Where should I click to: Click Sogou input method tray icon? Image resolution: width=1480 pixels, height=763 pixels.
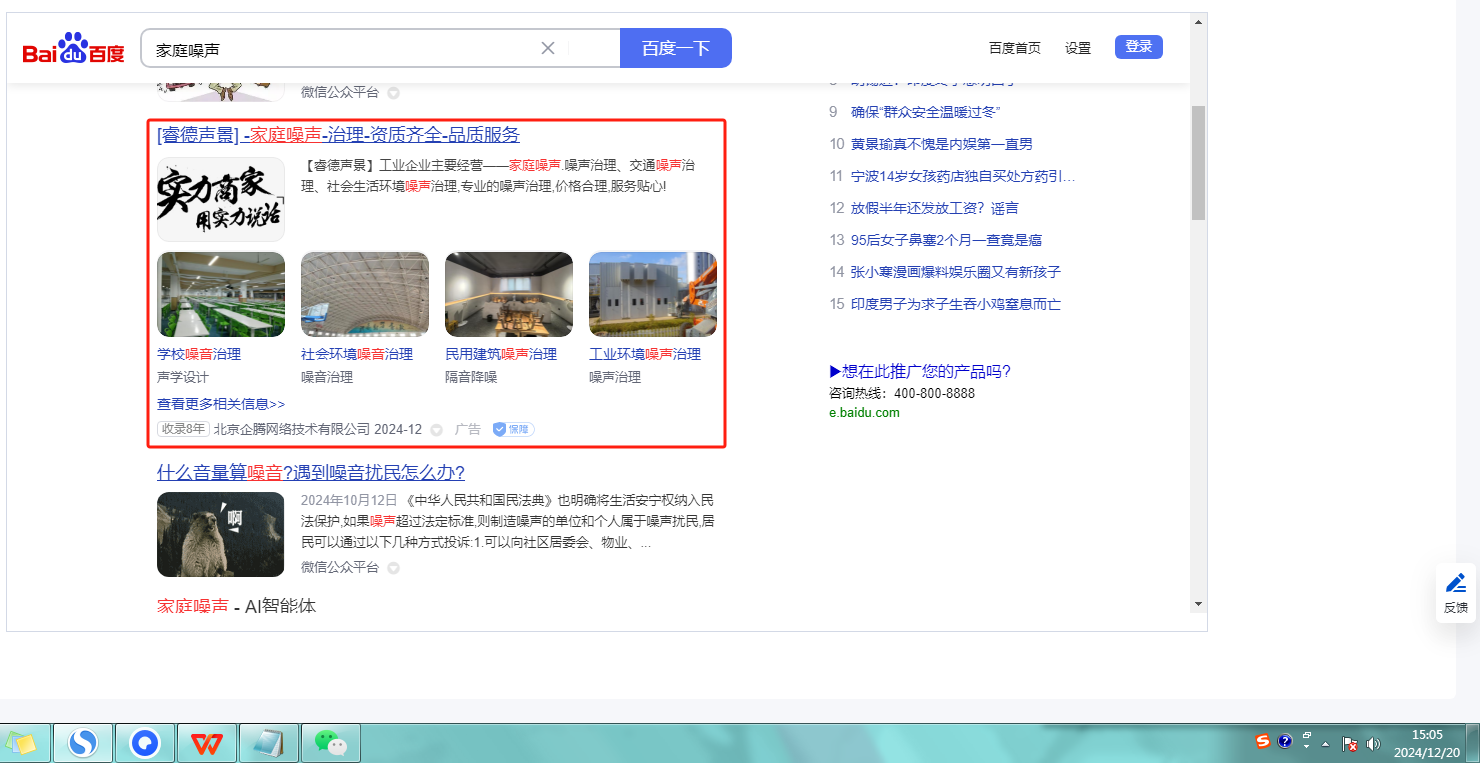[1263, 741]
